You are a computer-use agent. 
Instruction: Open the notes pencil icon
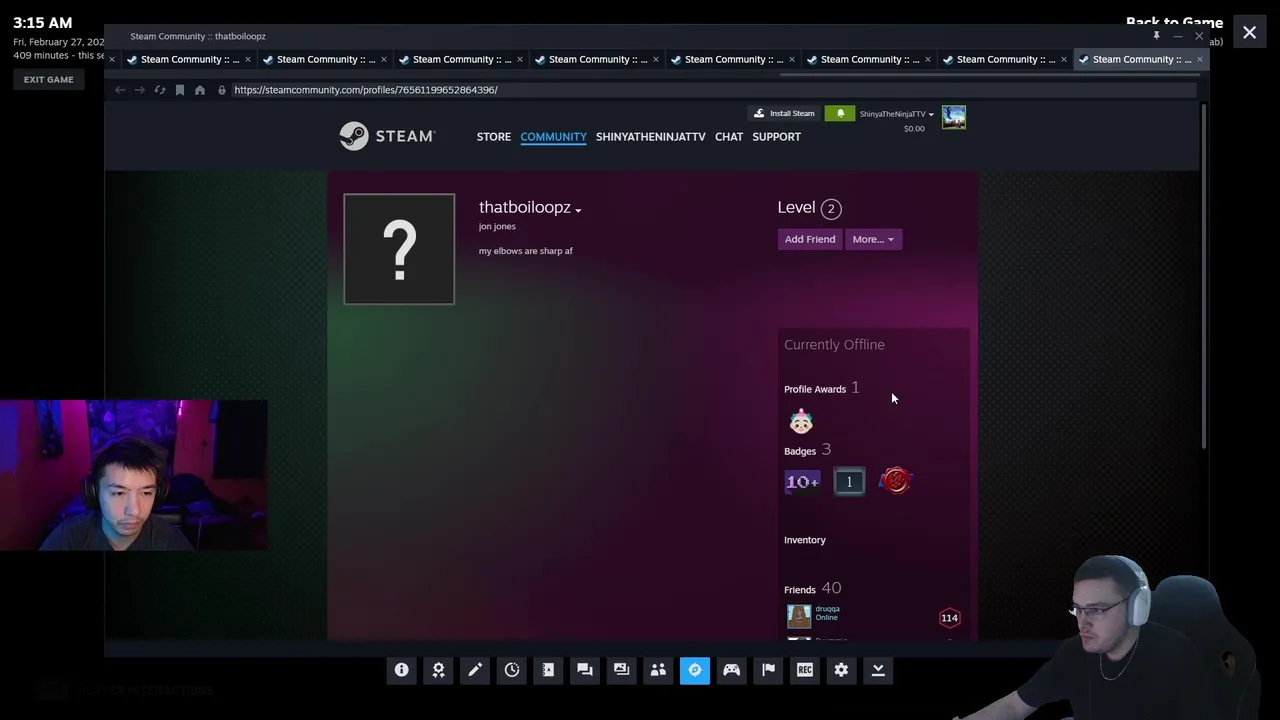point(475,670)
